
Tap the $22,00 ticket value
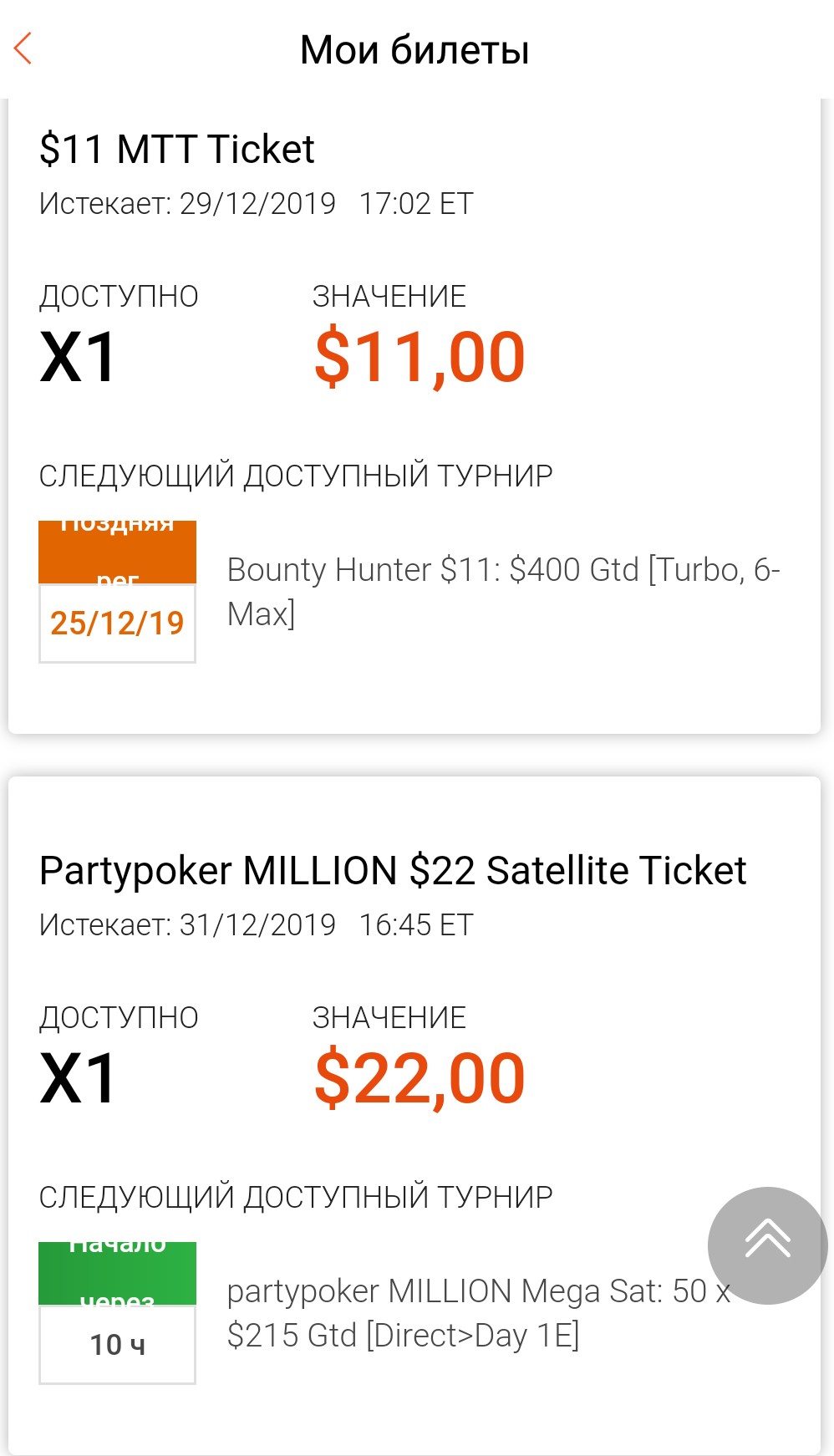click(x=420, y=1079)
